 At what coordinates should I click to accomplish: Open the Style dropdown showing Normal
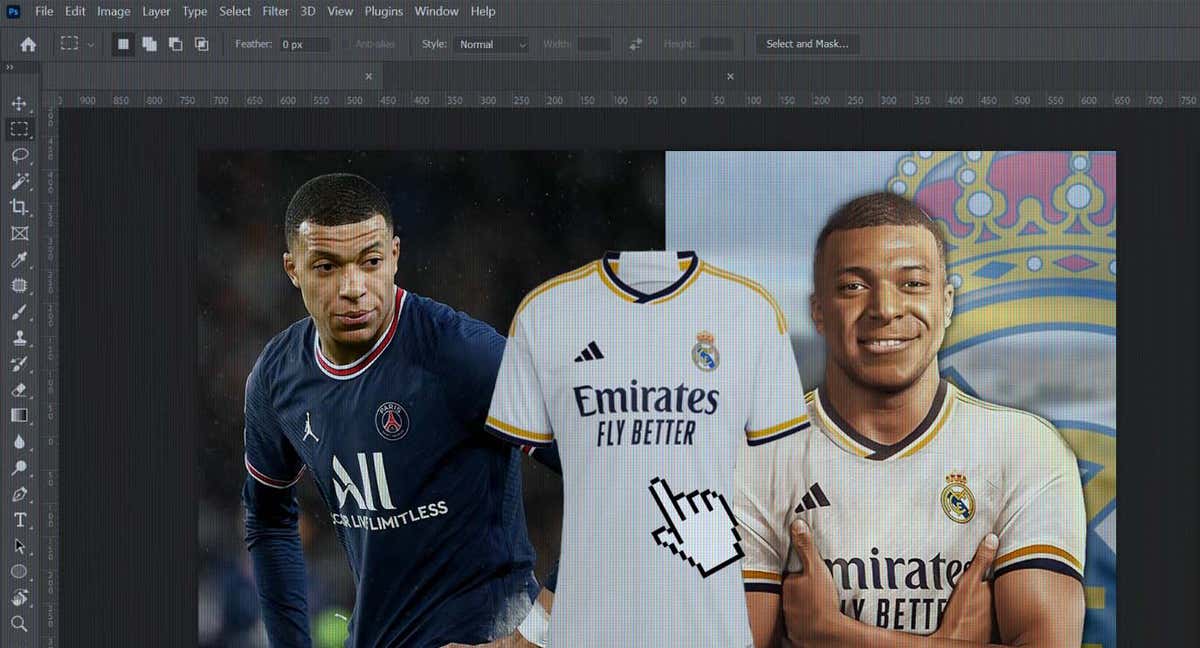pos(491,44)
